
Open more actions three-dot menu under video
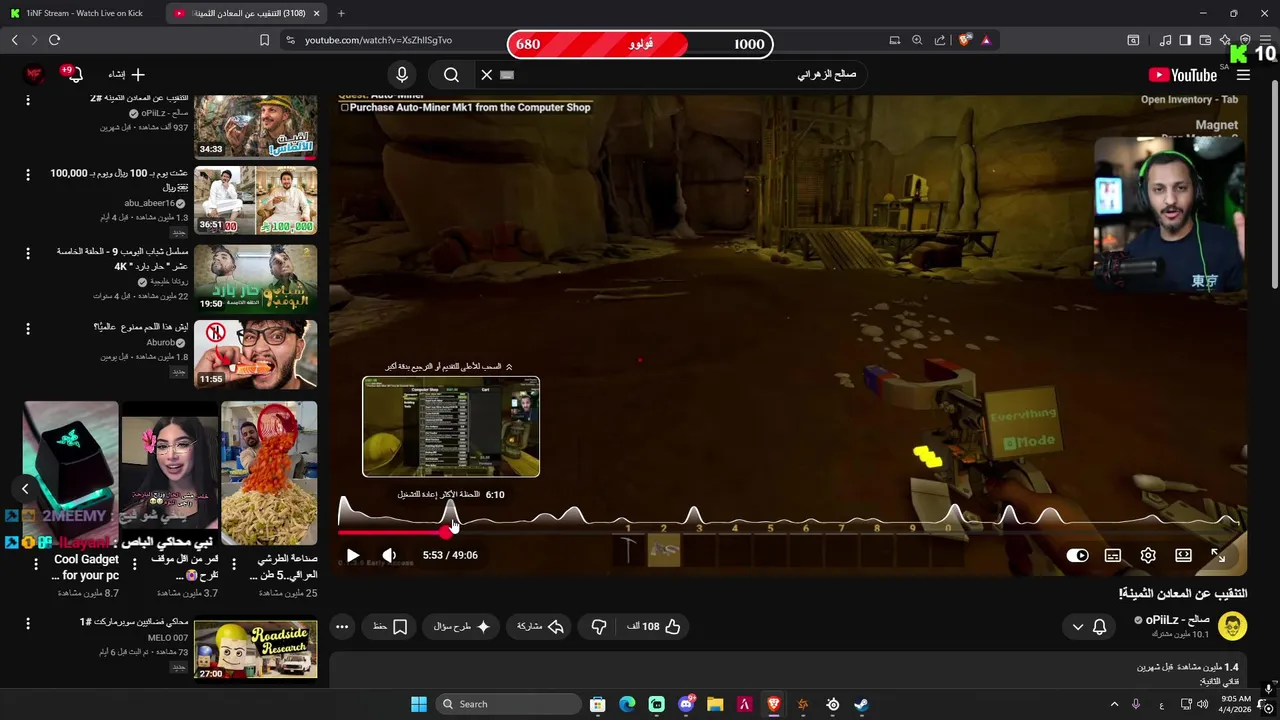tap(342, 627)
